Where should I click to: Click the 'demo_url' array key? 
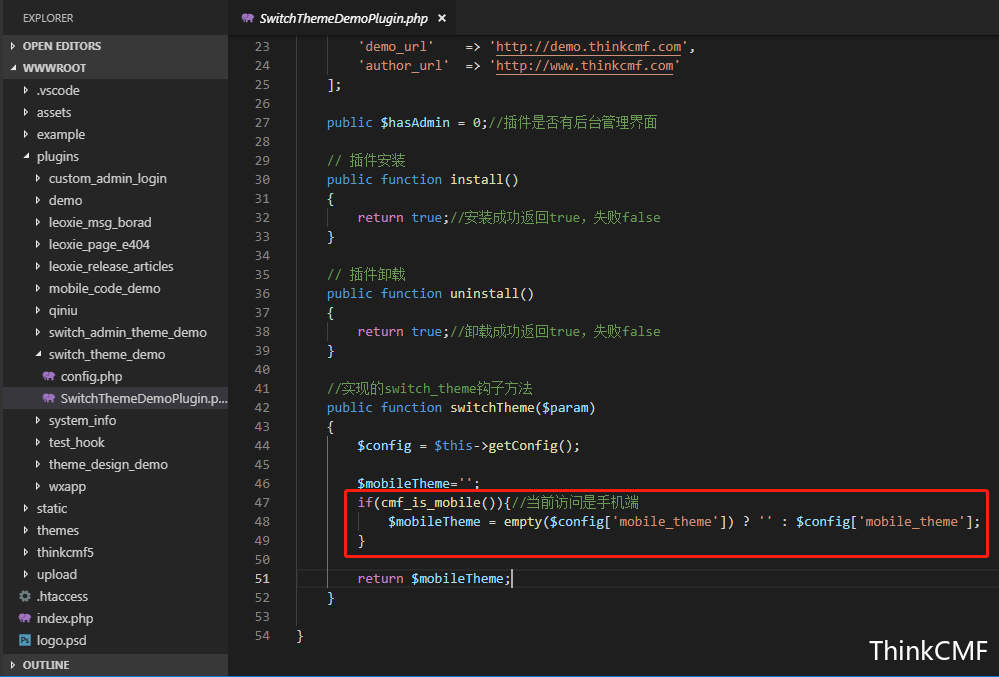(x=396, y=46)
